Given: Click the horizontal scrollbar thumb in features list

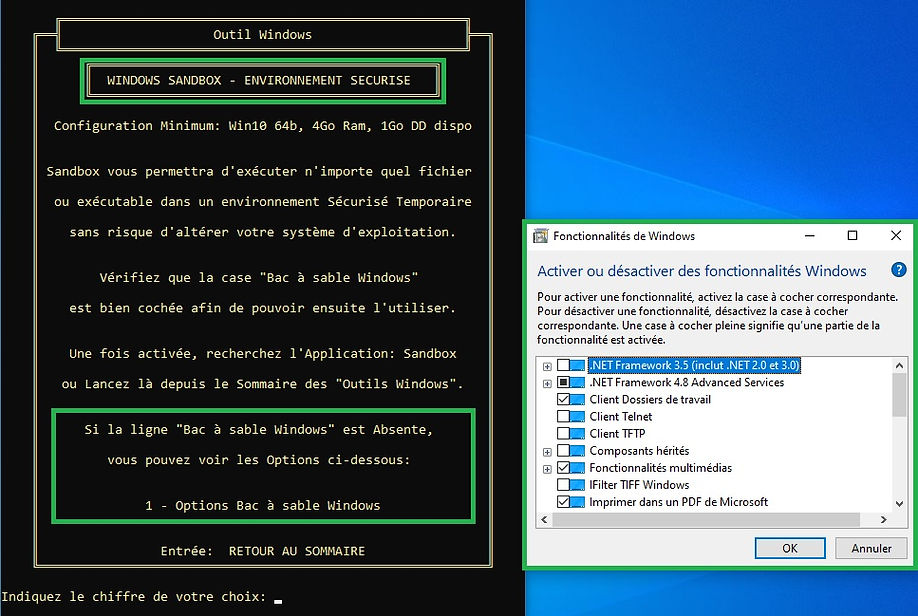Looking at the screenshot, I should pyautogui.click(x=706, y=519).
